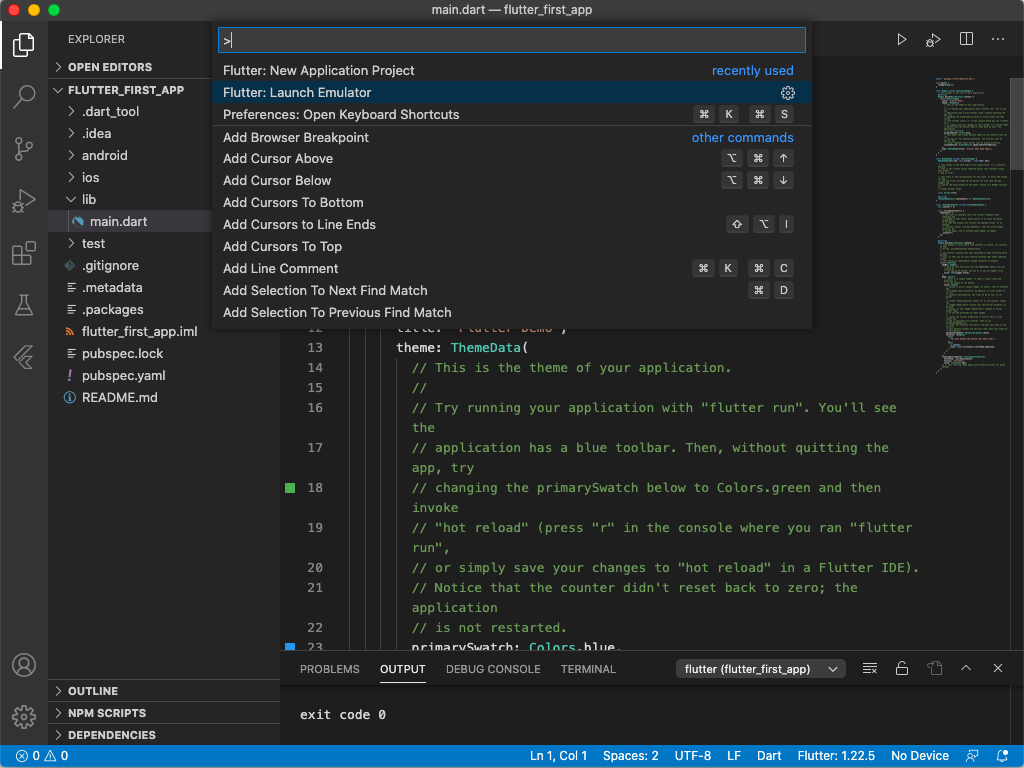Open the Run and Debug view
The width and height of the screenshot is (1024, 768).
24,201
